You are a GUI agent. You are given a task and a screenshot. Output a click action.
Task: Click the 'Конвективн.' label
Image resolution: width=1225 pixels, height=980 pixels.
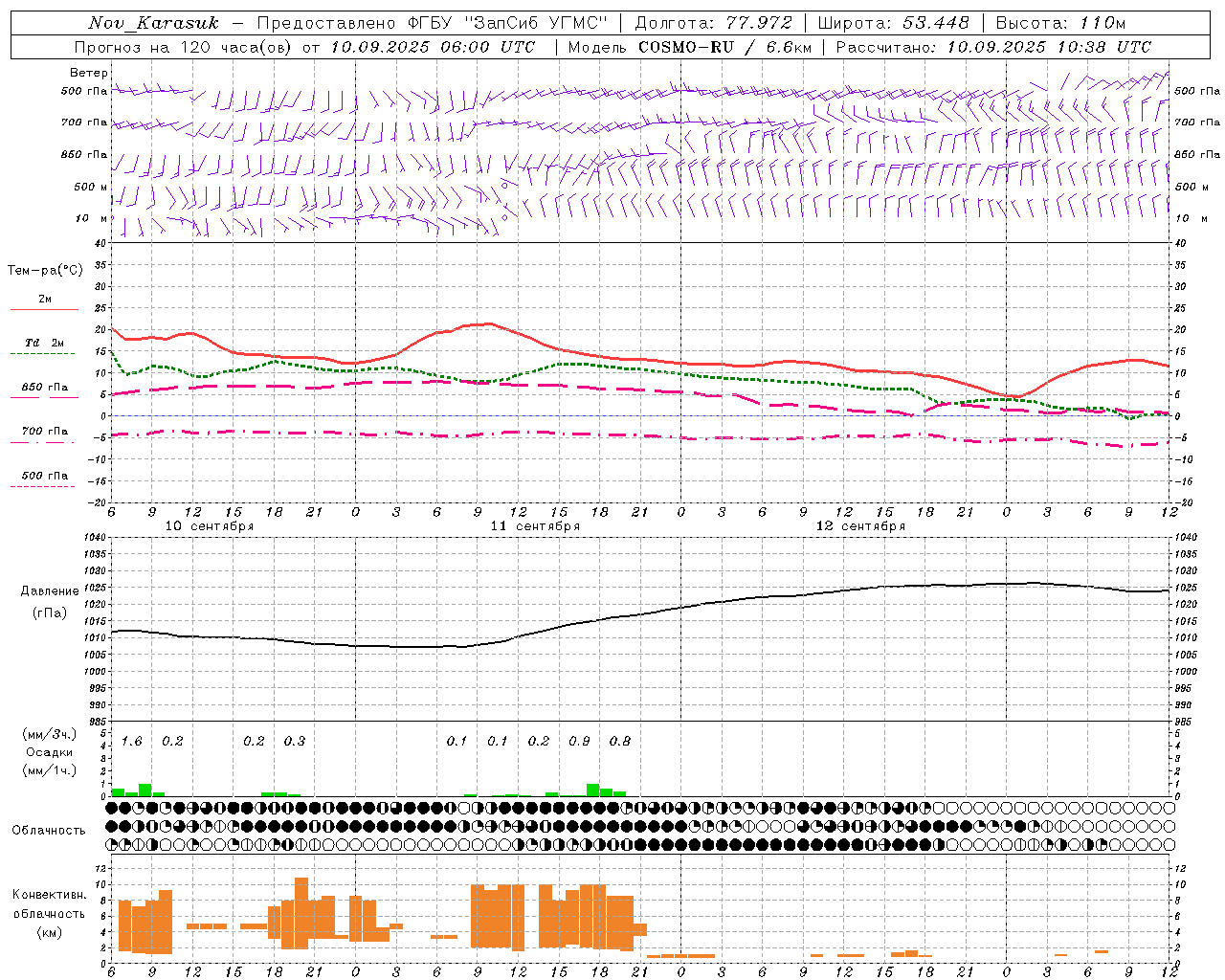tap(50, 895)
